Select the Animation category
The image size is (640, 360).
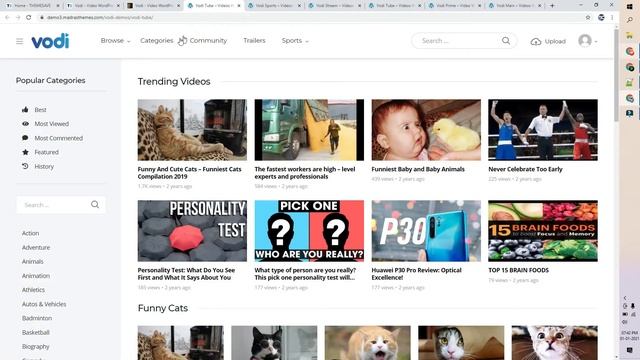click(36, 276)
